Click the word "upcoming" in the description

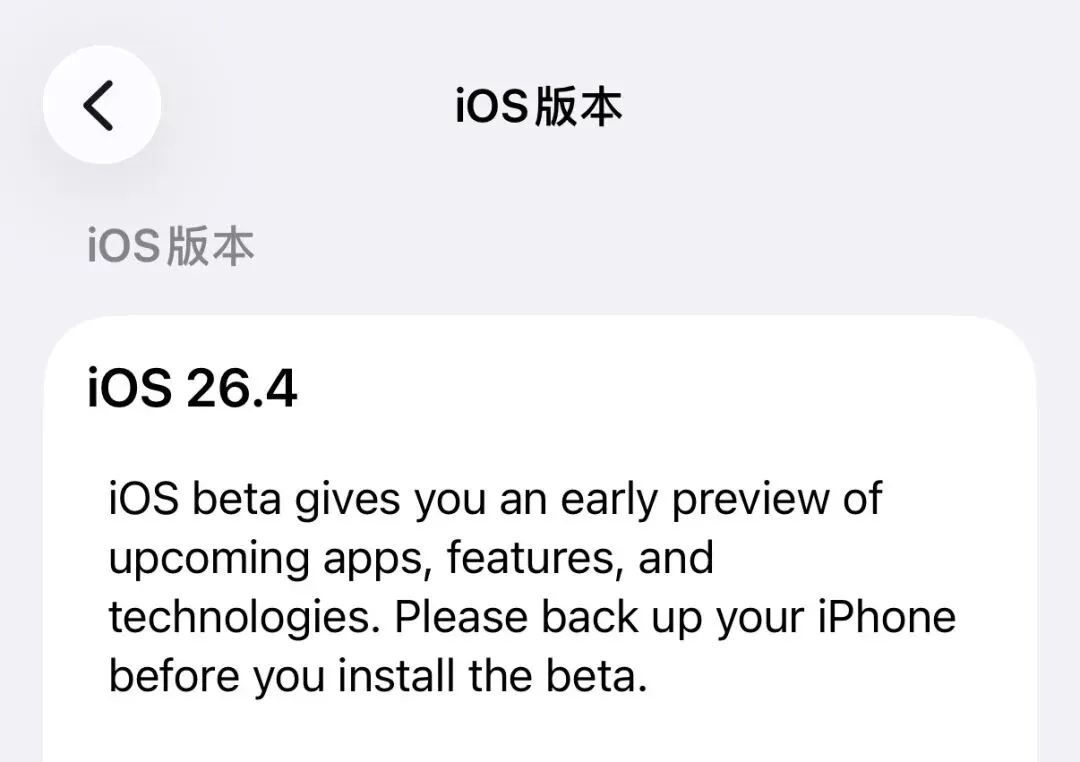(209, 560)
